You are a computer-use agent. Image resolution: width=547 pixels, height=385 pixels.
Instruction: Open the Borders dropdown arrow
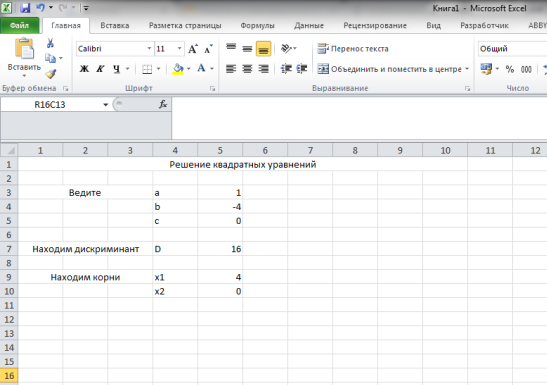(158, 69)
